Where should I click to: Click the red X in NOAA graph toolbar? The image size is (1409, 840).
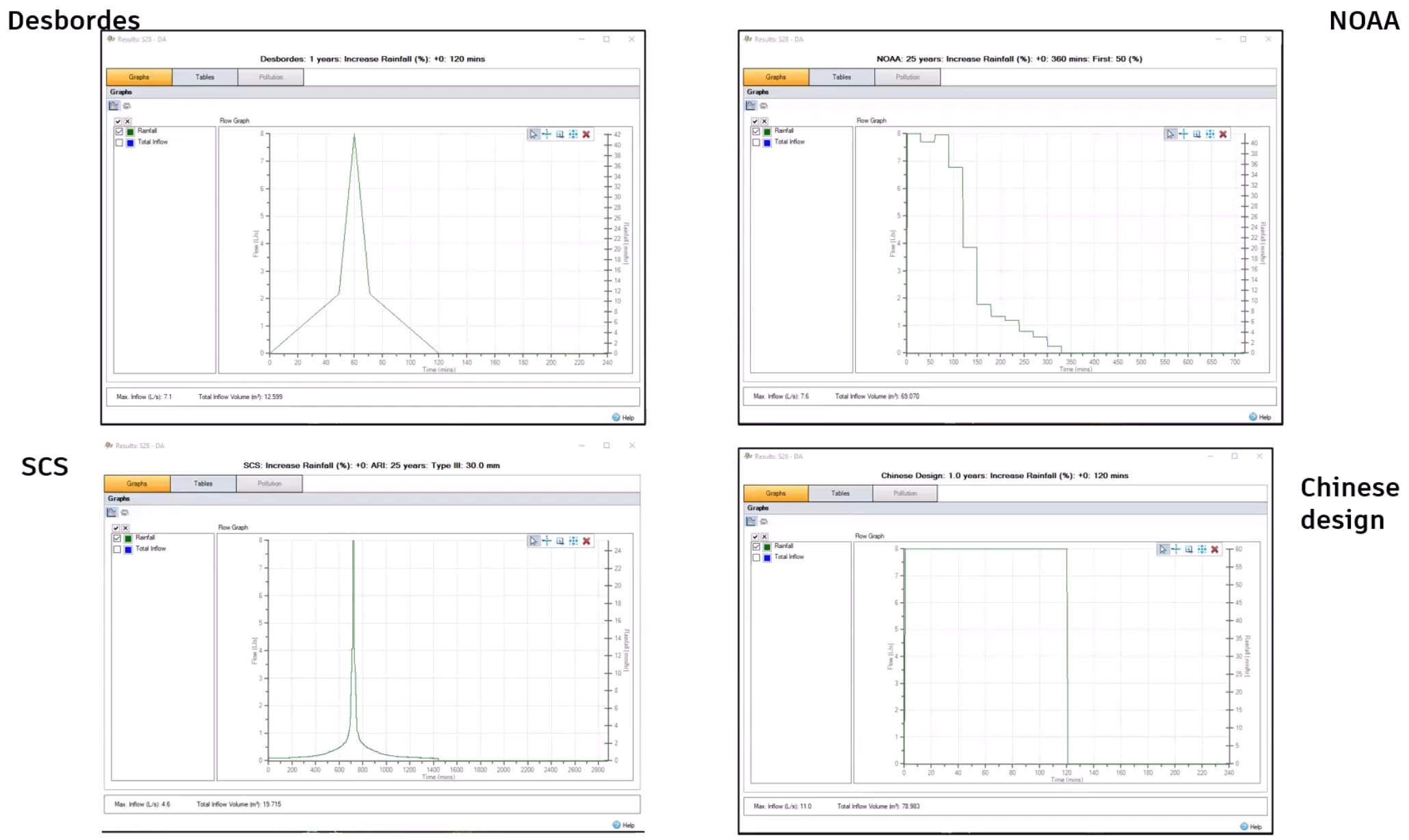pyautogui.click(x=1223, y=134)
